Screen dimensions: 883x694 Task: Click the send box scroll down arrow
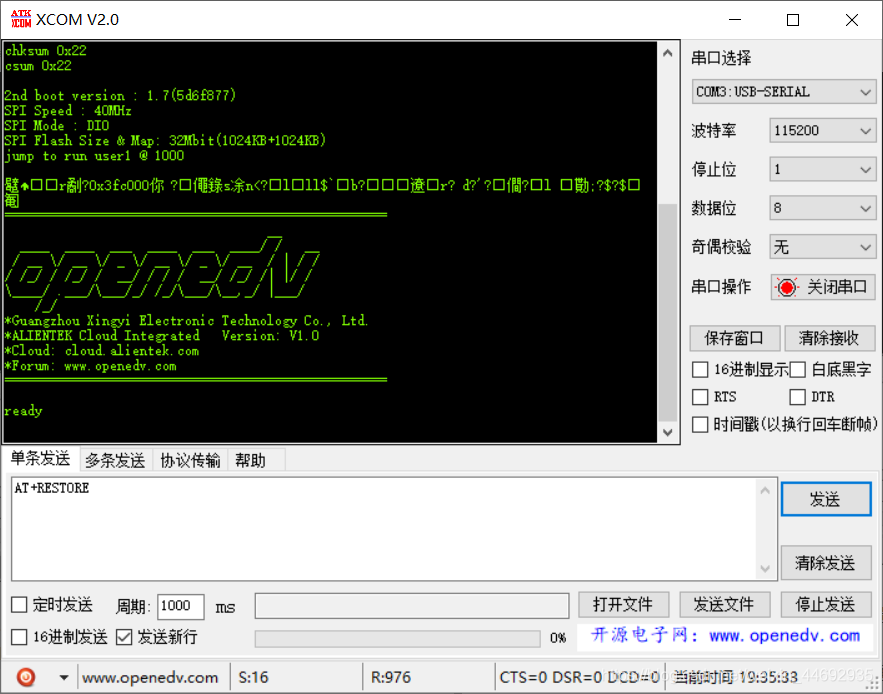point(765,568)
